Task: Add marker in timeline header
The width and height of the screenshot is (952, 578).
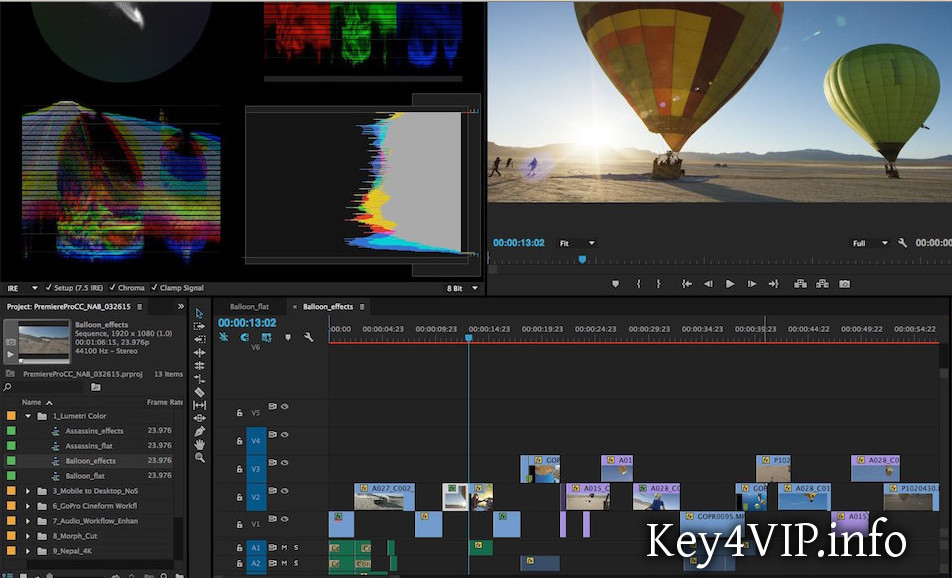Action: coord(288,337)
